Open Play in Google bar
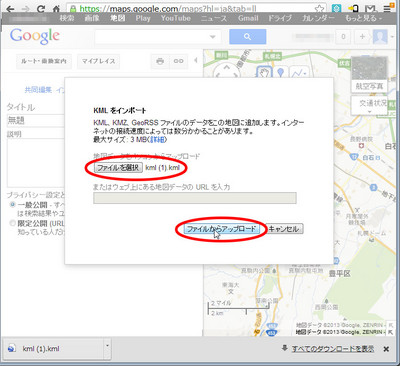 [143, 18]
